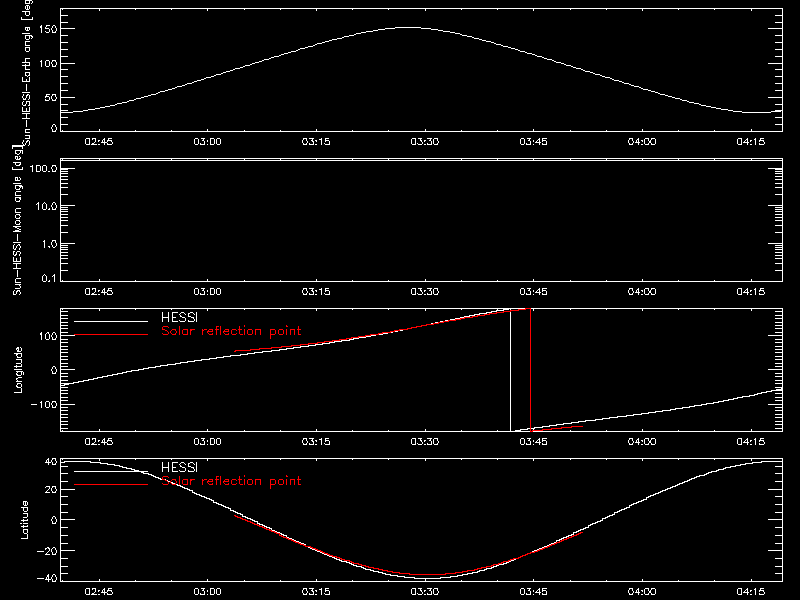Click the 50 tick on Earth angle axis

click(51, 97)
